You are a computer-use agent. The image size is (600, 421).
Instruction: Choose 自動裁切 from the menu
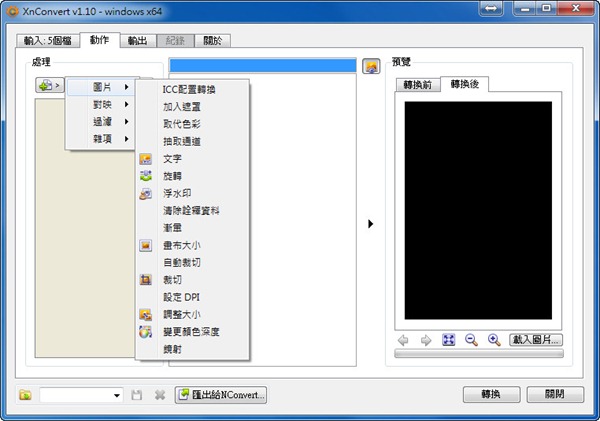click(x=182, y=263)
